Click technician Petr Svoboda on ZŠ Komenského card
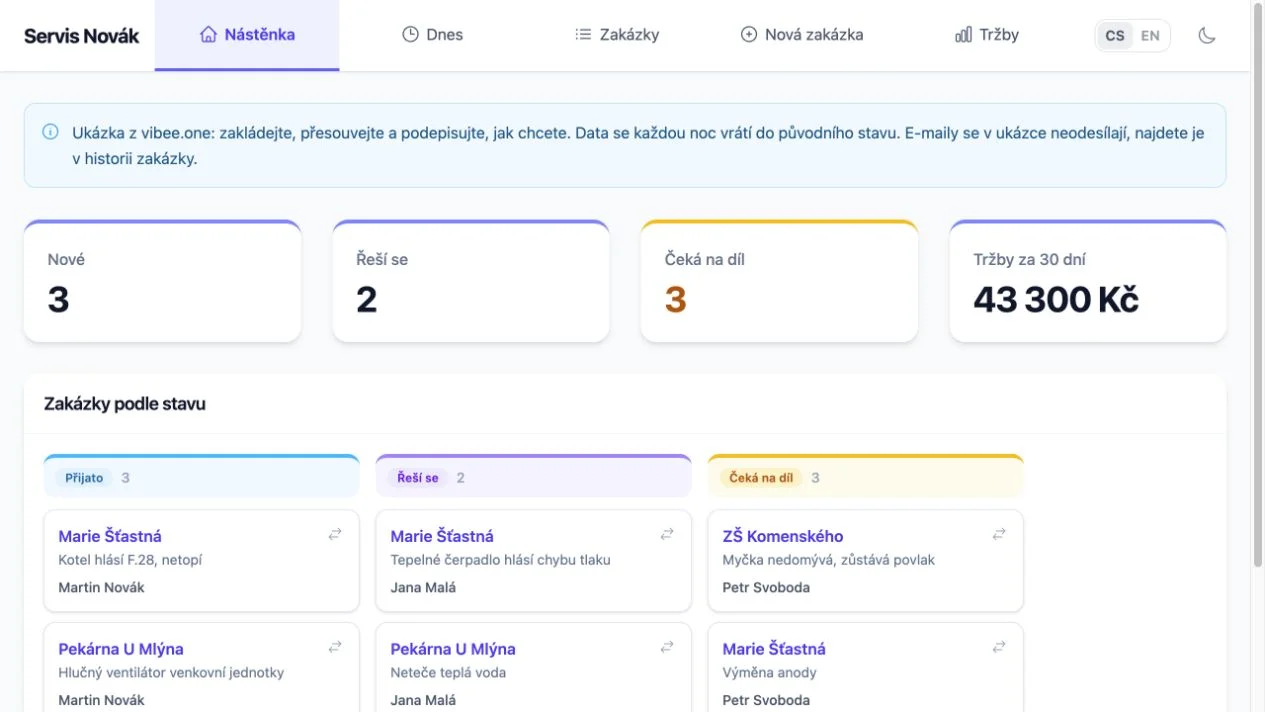Viewport: 1265px width, 712px height. [x=766, y=588]
